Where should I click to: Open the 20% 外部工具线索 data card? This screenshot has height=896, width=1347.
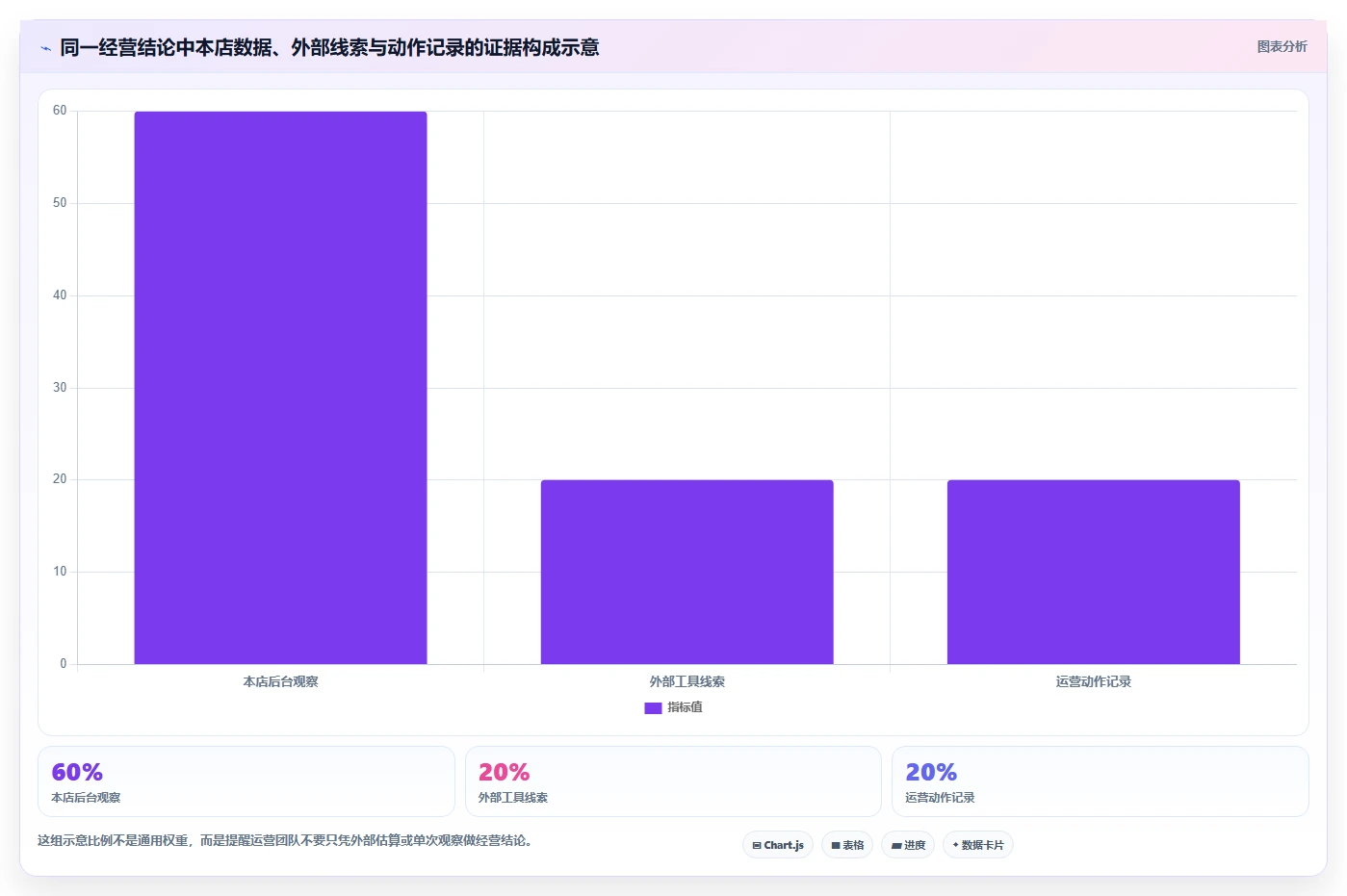[x=673, y=781]
